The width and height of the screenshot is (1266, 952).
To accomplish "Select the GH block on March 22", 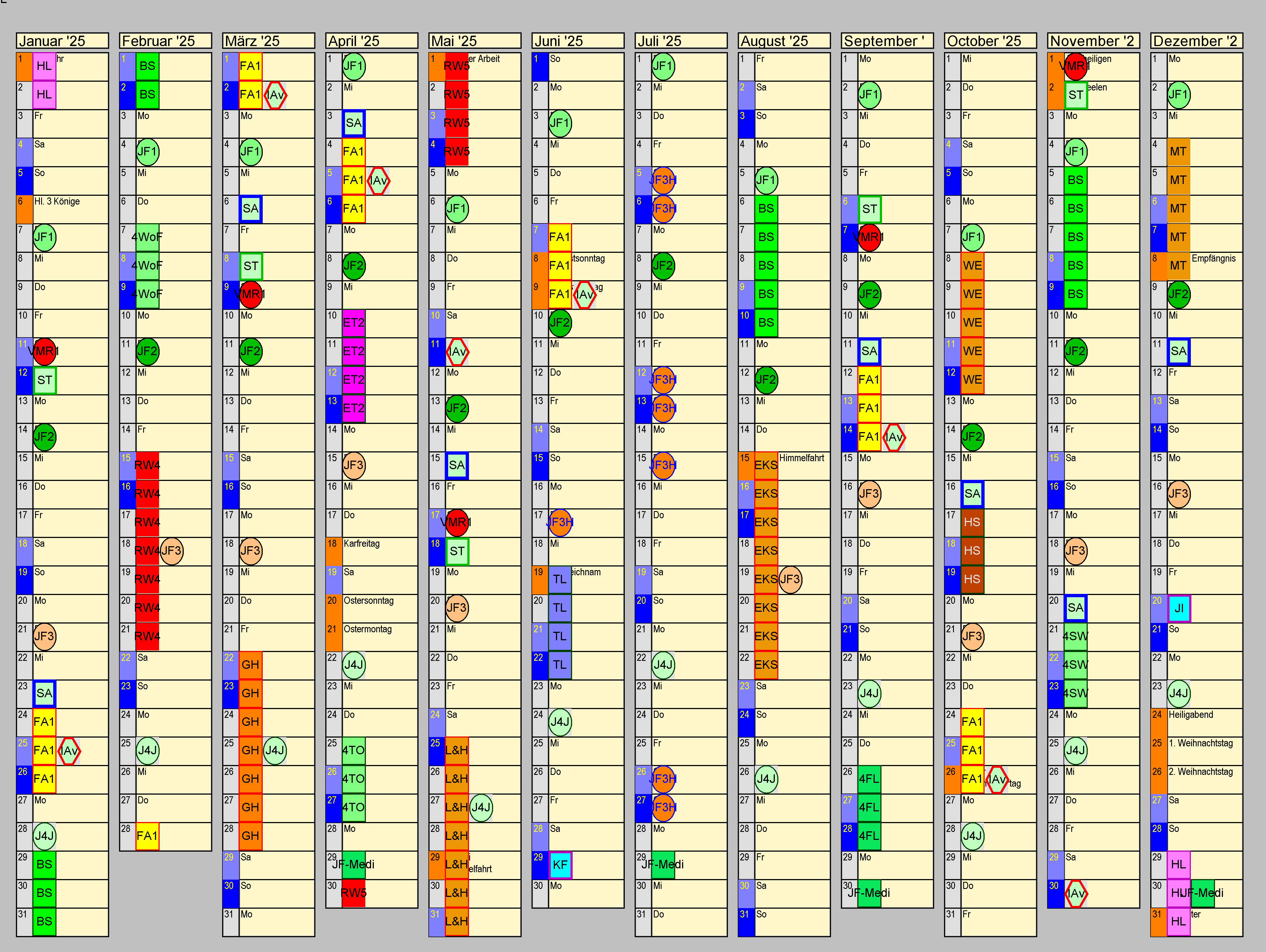I will (251, 665).
